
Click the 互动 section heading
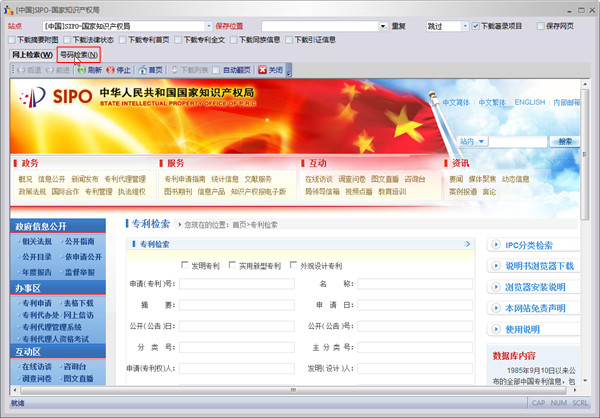pos(318,163)
